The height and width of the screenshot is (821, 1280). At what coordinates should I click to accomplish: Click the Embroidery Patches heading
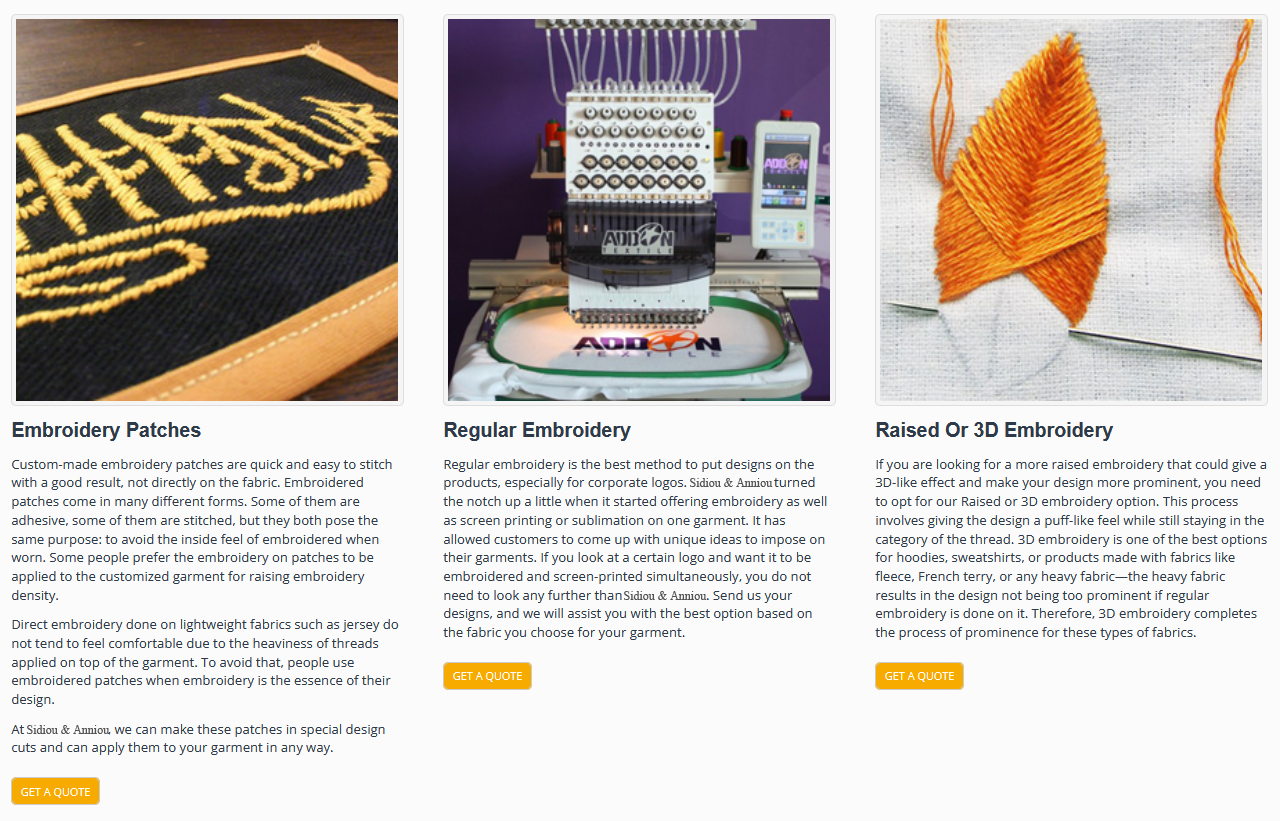coord(106,430)
